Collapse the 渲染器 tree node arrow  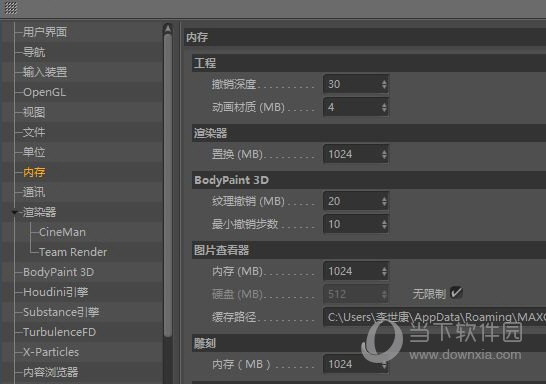14,212
